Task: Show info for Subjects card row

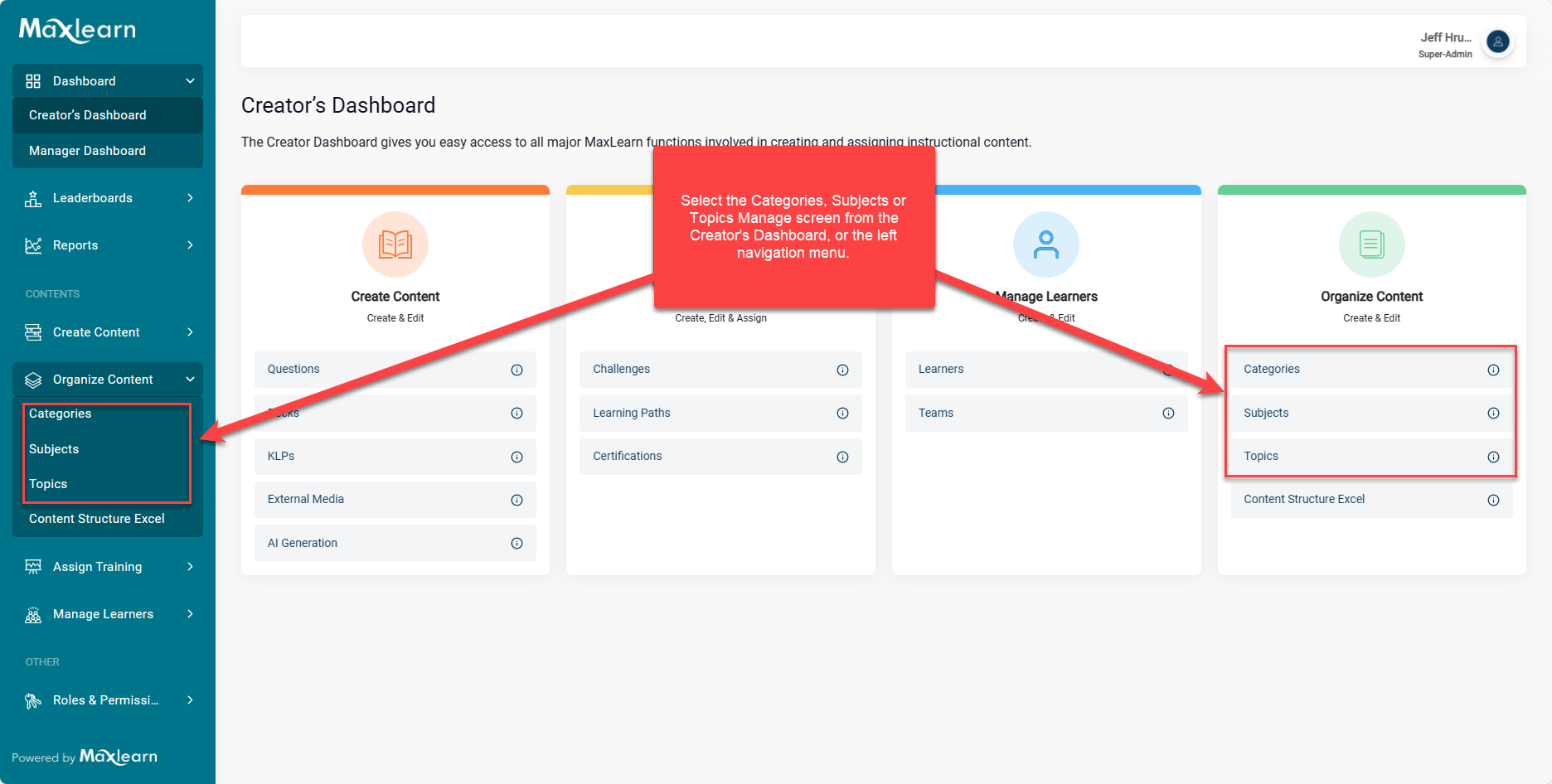Action: tap(1494, 413)
